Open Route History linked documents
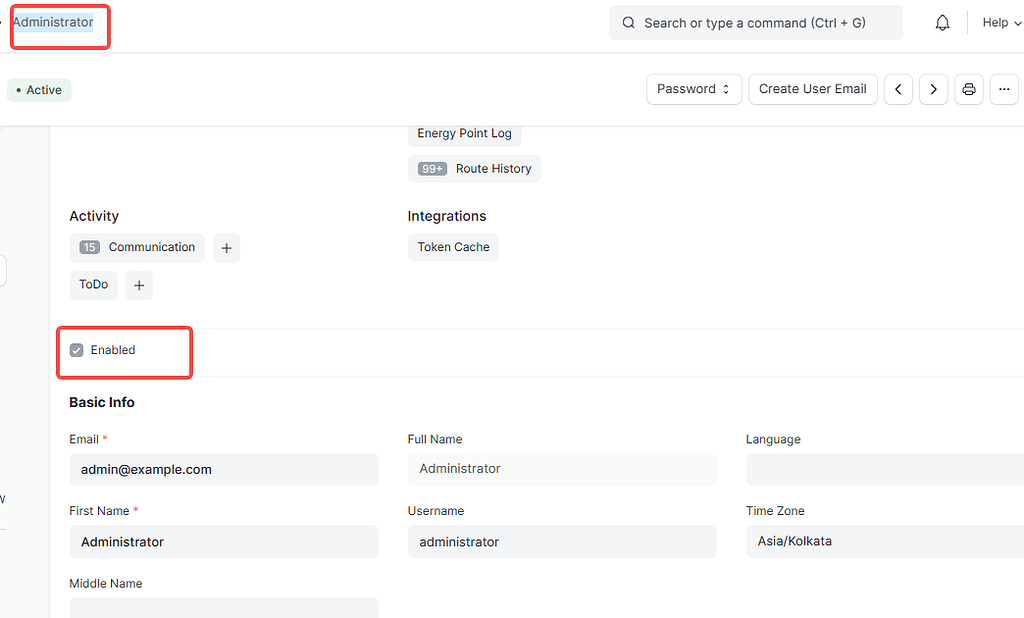The image size is (1024, 618). [474, 169]
